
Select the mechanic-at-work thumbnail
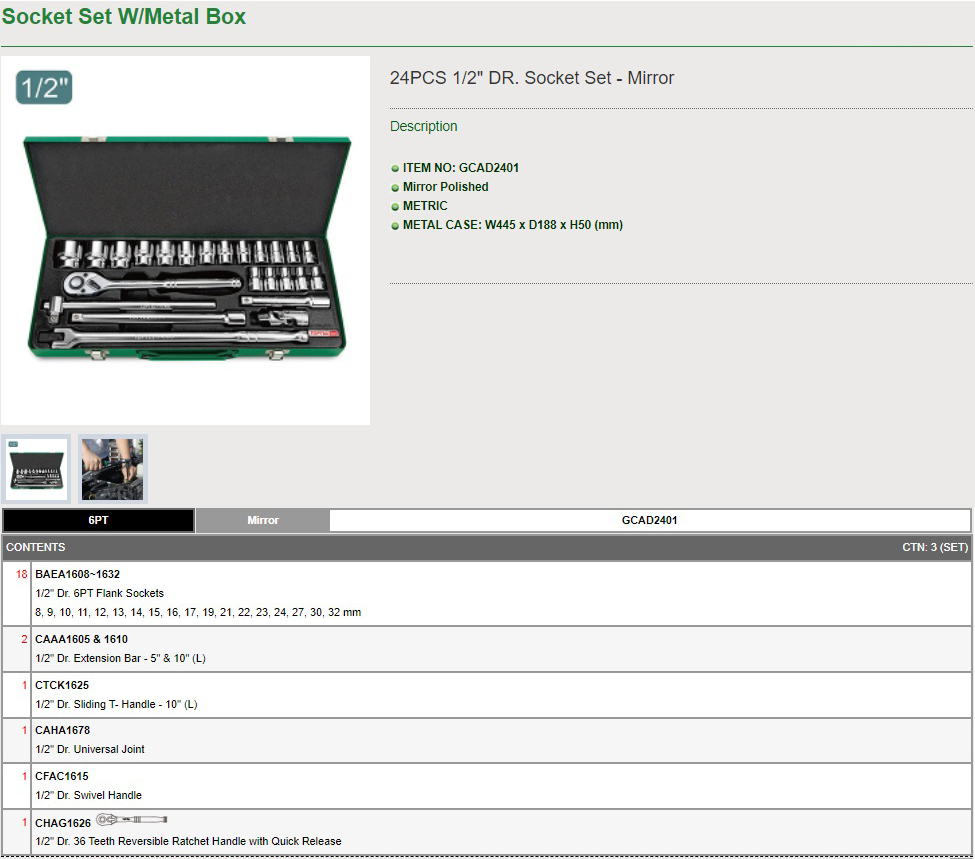coord(113,468)
